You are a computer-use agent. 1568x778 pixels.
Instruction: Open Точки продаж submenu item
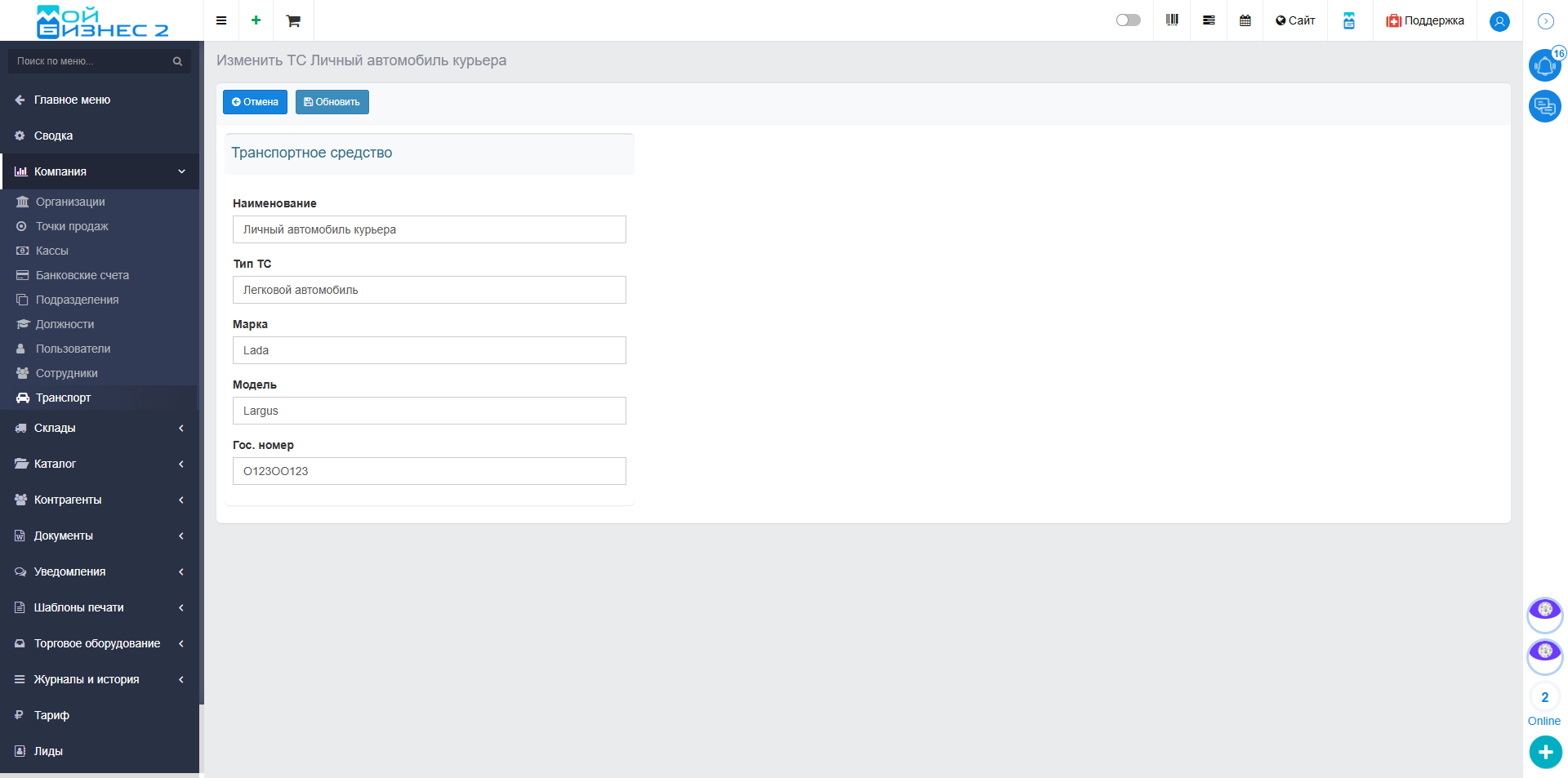[x=100, y=226]
